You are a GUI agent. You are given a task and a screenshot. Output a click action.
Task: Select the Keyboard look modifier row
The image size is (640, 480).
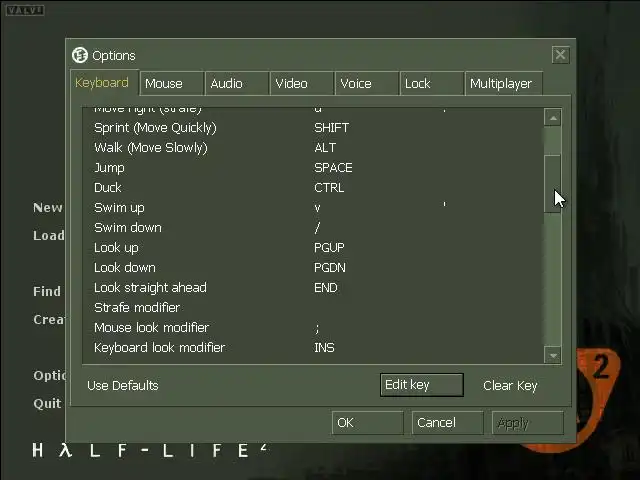[313, 348]
